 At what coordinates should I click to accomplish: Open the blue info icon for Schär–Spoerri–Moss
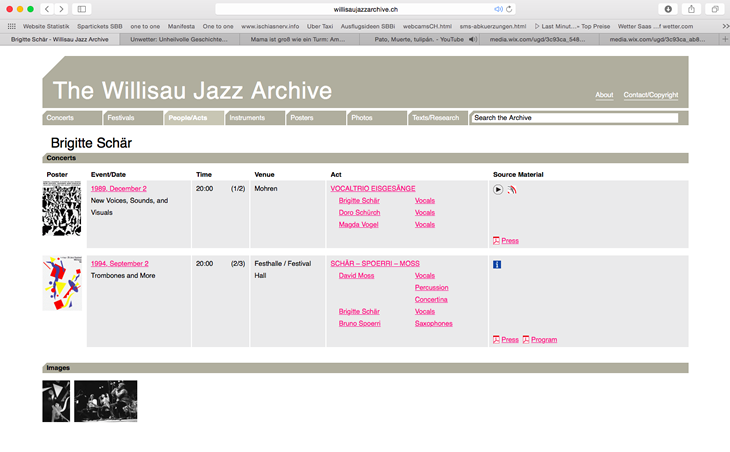[497, 264]
